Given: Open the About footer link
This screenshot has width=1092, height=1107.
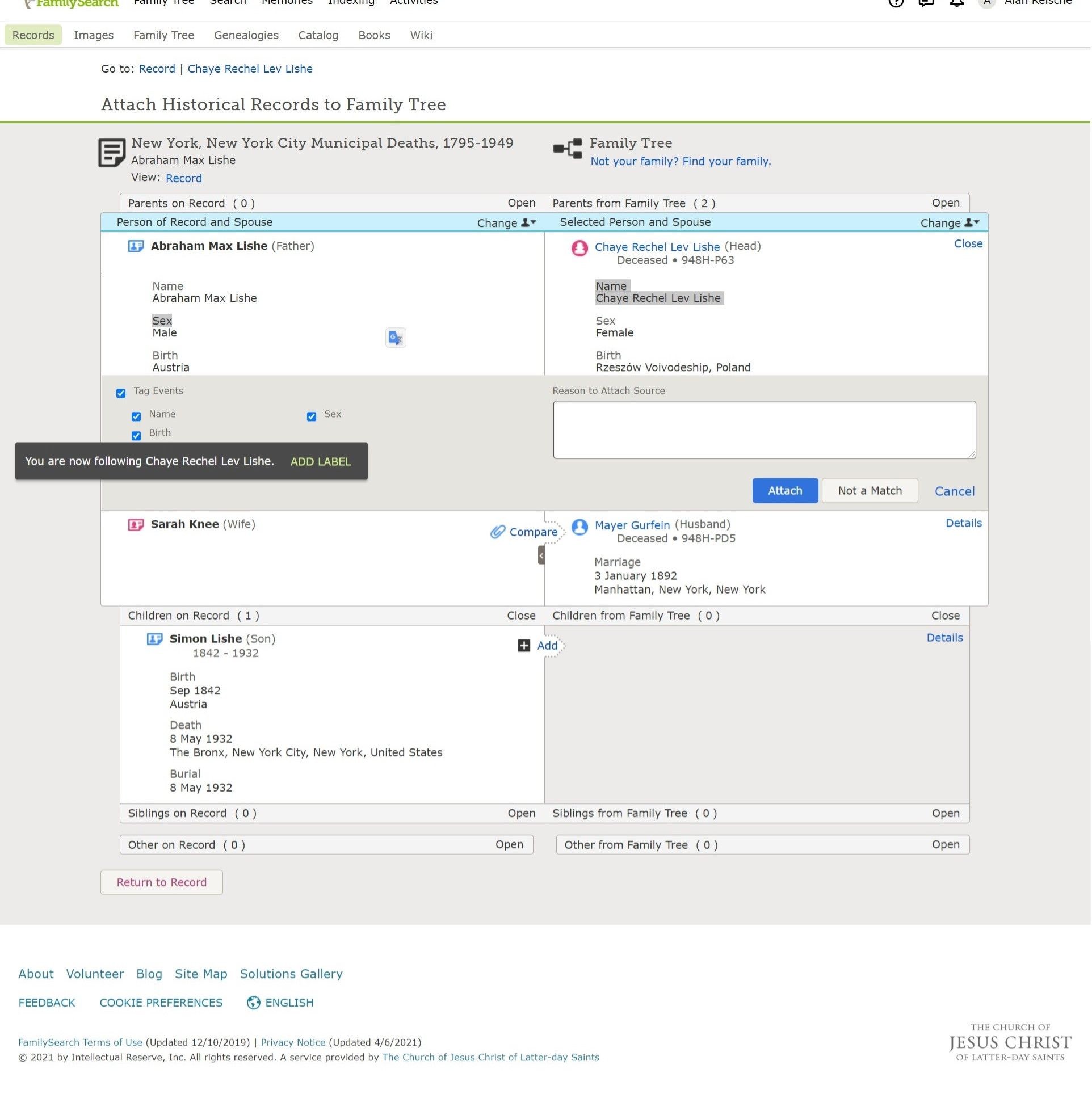Looking at the screenshot, I should (x=36, y=974).
